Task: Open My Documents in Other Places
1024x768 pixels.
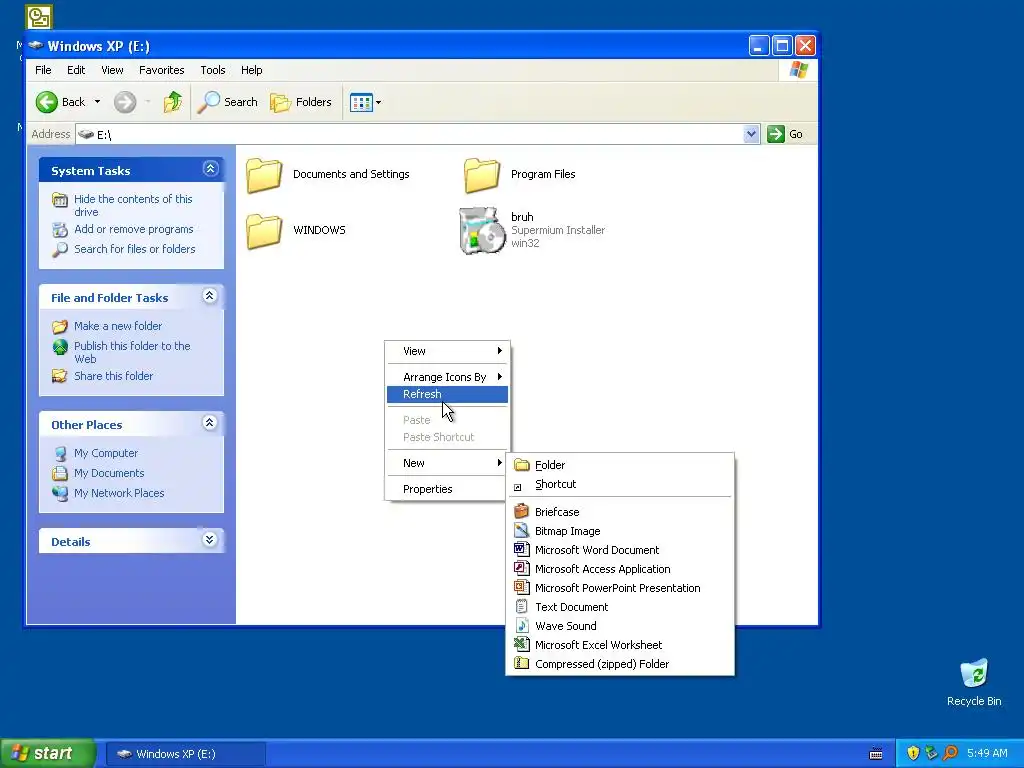Action: (108, 473)
